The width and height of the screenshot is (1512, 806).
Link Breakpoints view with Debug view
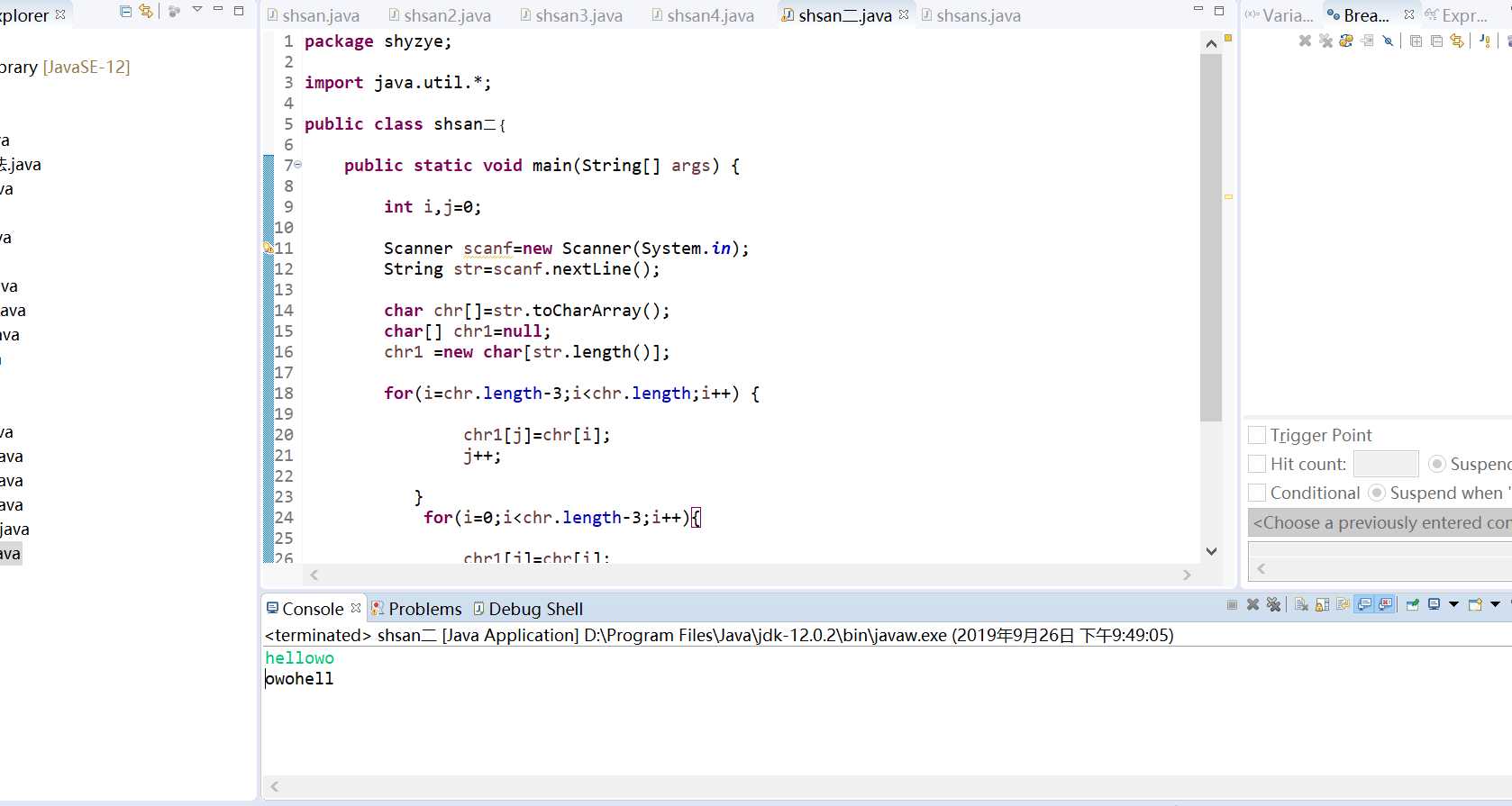1457,41
